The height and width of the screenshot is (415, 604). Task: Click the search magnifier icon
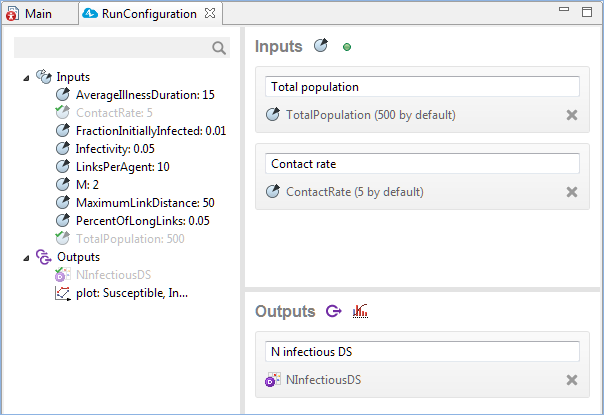219,48
